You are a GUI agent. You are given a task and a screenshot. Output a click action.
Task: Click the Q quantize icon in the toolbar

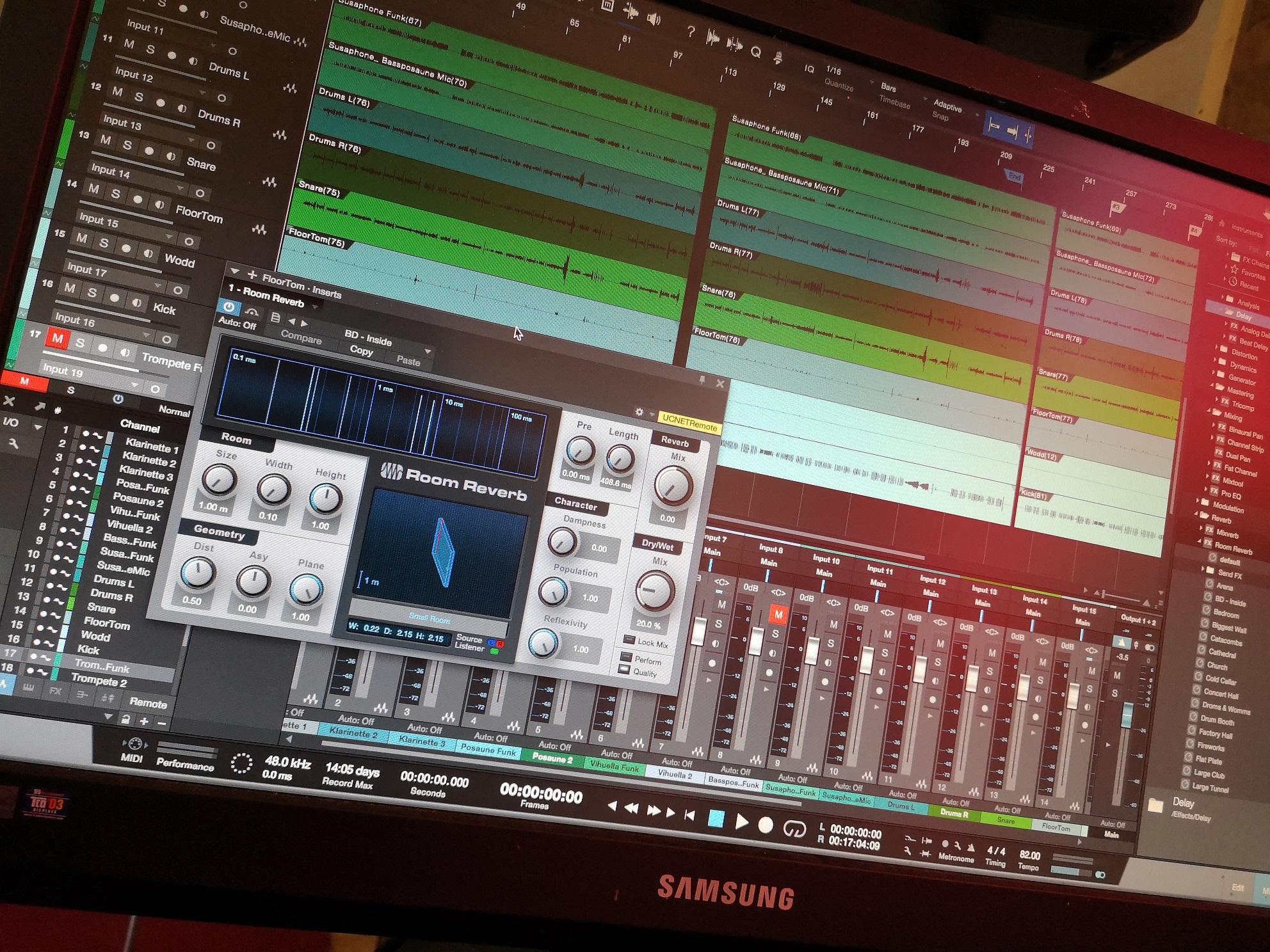tap(756, 52)
